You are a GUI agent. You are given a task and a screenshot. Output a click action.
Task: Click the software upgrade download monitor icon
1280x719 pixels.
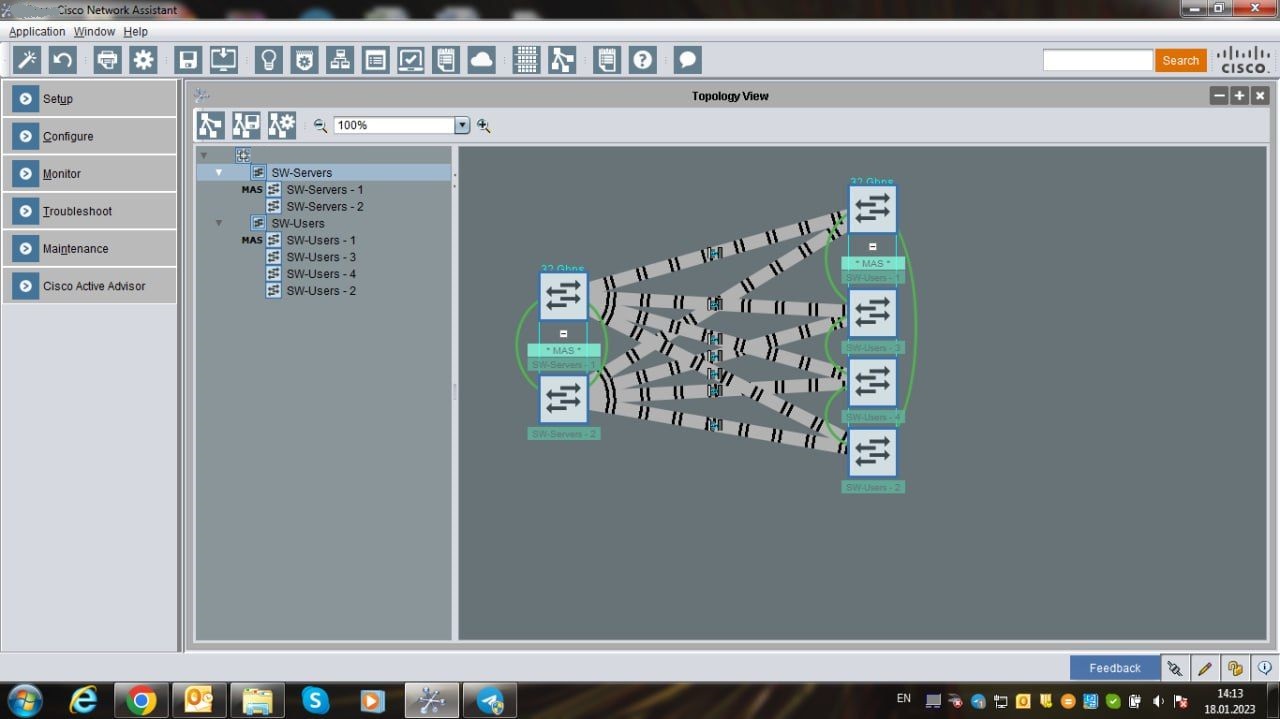(224, 60)
